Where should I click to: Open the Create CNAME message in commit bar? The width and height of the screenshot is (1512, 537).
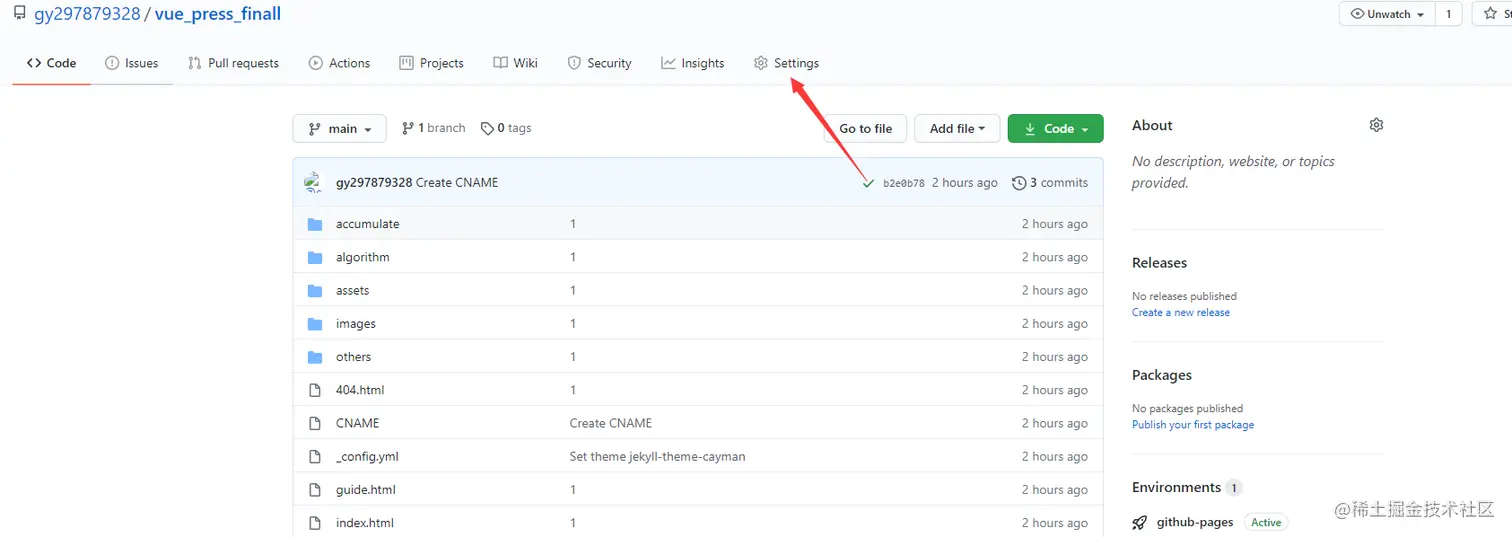[457, 183]
